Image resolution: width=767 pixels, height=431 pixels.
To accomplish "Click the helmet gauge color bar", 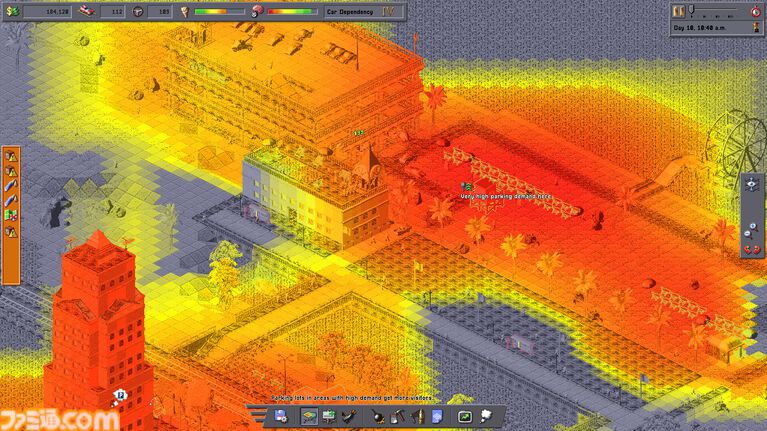I will [x=292, y=12].
